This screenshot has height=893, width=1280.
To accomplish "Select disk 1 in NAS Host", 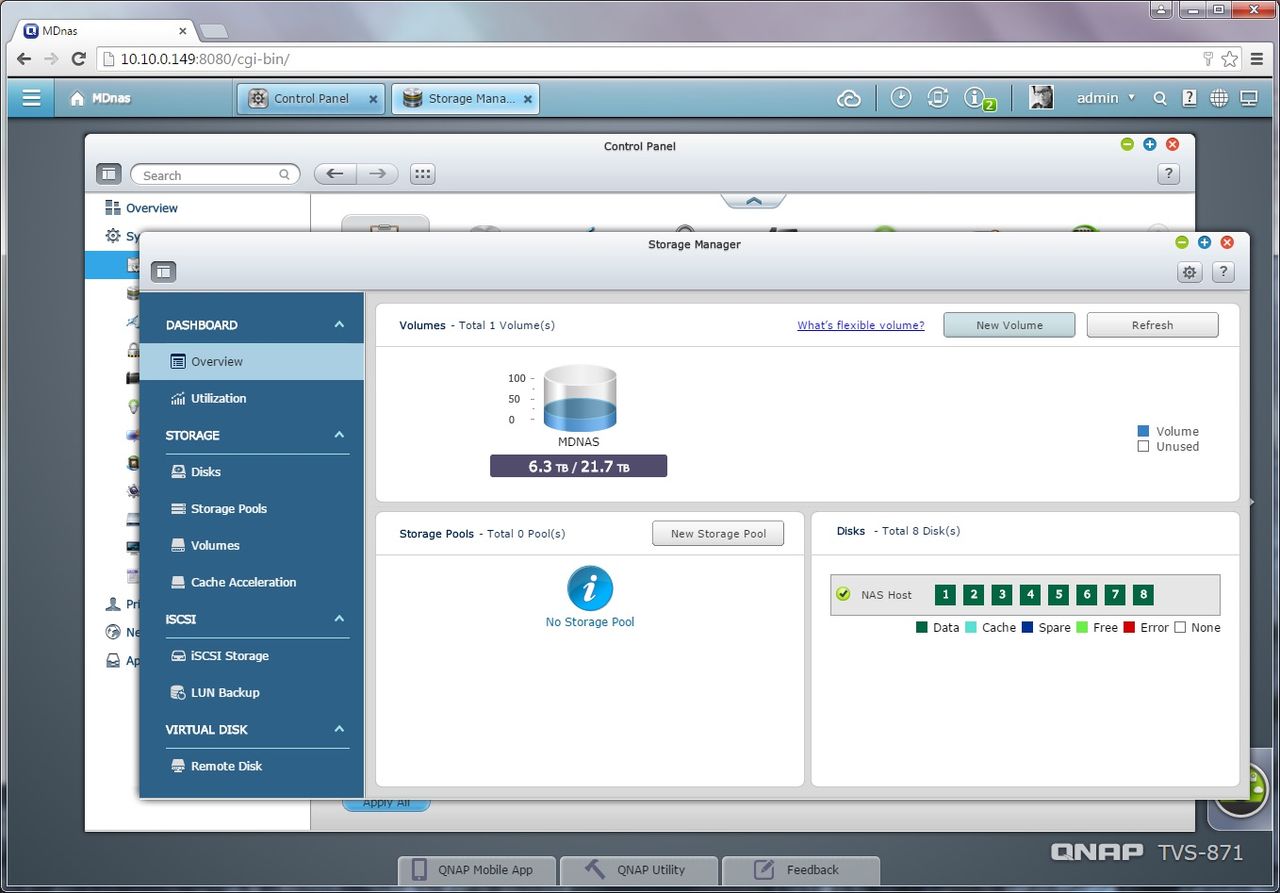I will (x=945, y=595).
